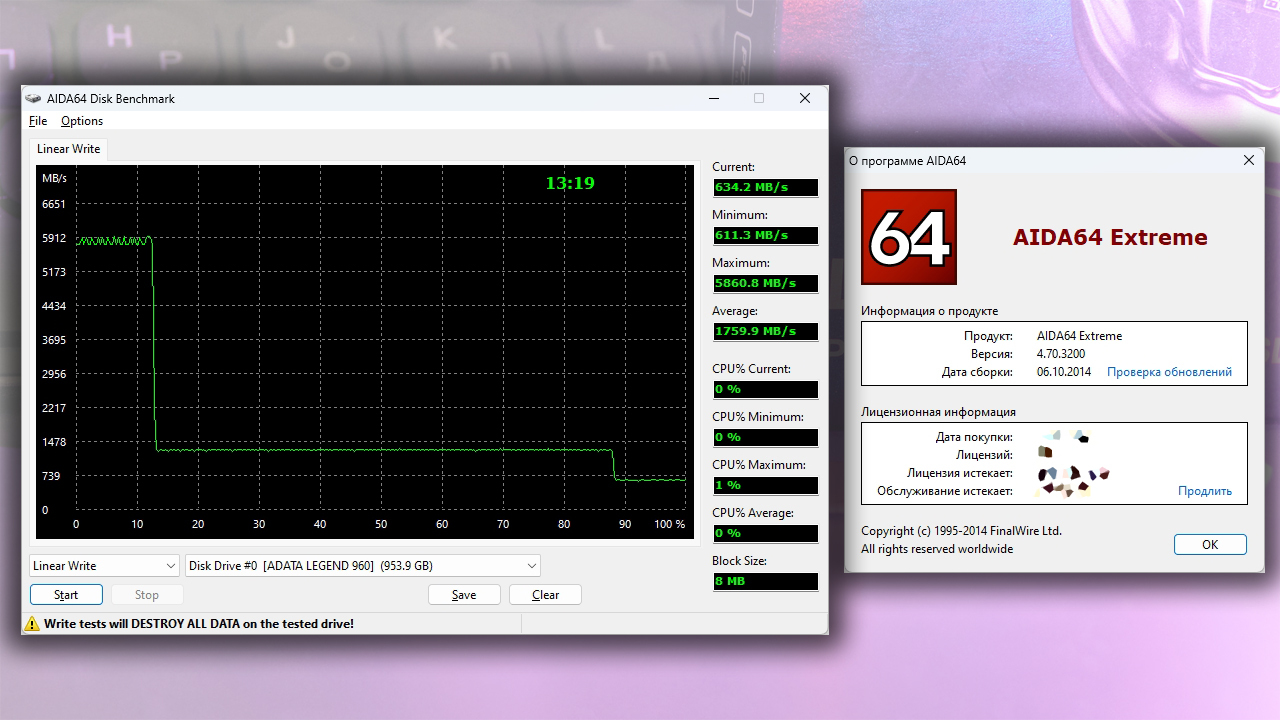Click the CPU% Average value field
Image resolution: width=1280 pixels, height=720 pixels.
tap(765, 534)
